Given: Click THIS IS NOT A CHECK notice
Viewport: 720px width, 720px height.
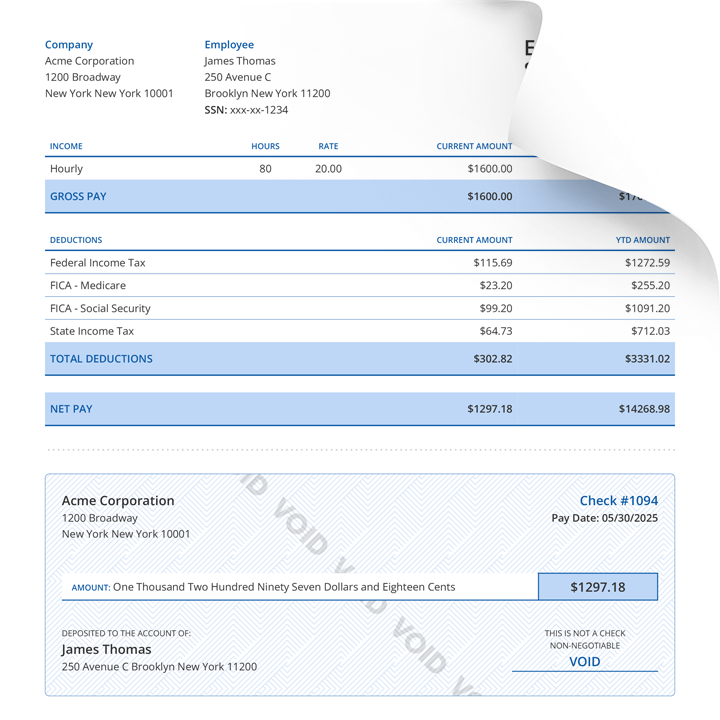Looking at the screenshot, I should [x=585, y=633].
